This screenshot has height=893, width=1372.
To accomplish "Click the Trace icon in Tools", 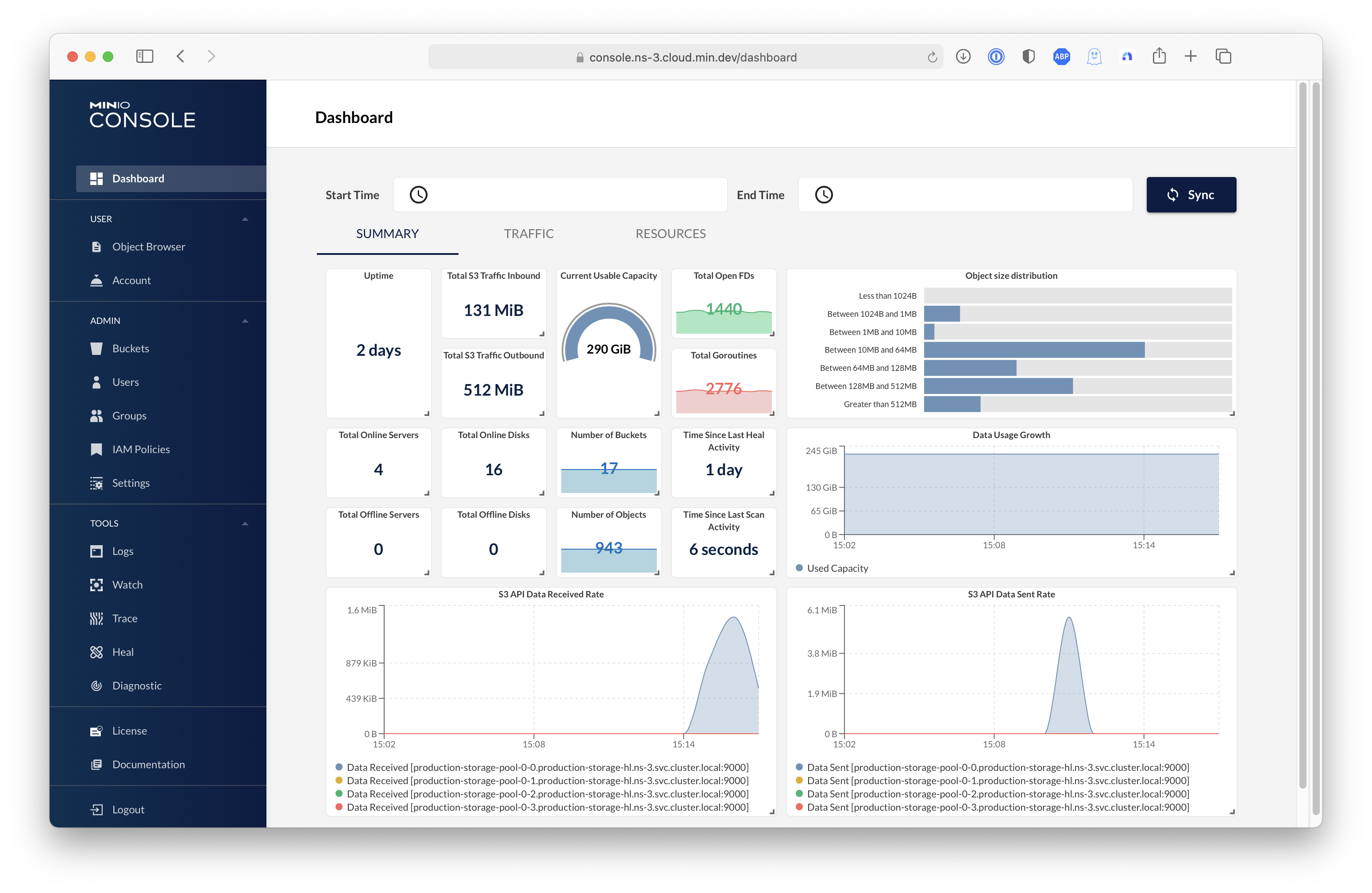I will [96, 619].
